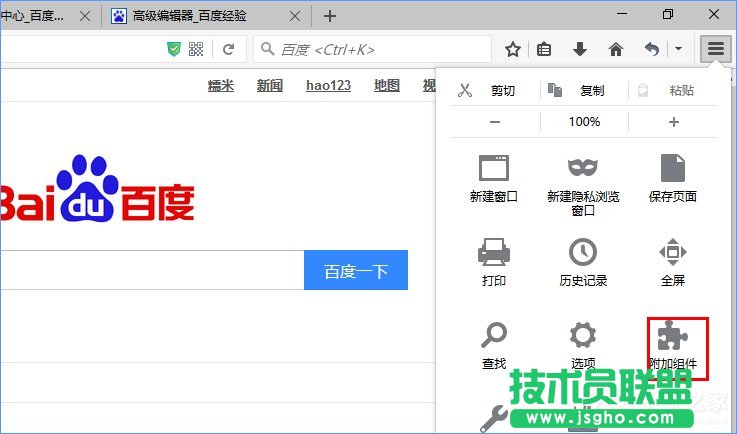Click the green shield security icon
737x434 pixels.
[x=174, y=49]
